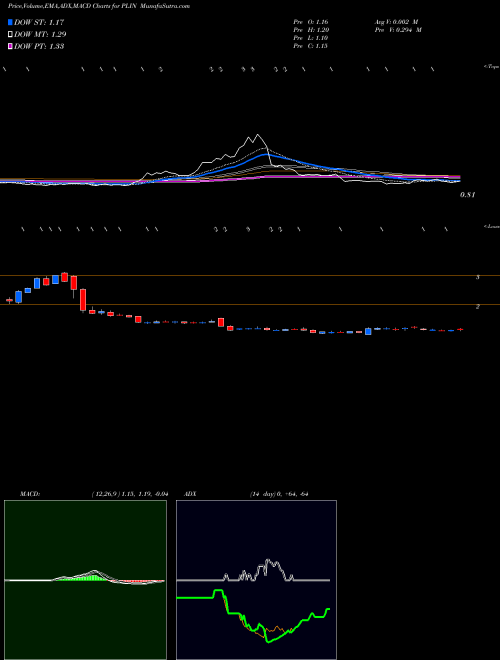The width and height of the screenshot is (500, 660).
Task: Click the chart title mentioning MunafaSutra.com
Action: click(x=98, y=6)
